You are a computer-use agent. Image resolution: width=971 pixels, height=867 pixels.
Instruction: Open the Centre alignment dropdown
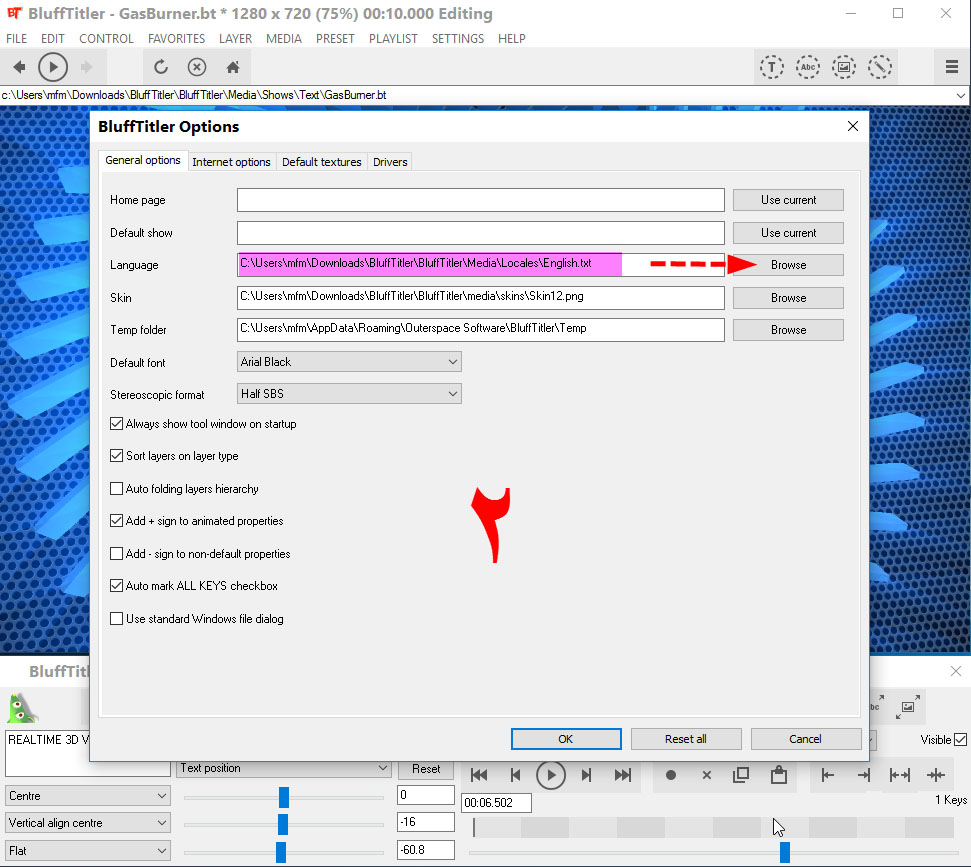coord(87,796)
